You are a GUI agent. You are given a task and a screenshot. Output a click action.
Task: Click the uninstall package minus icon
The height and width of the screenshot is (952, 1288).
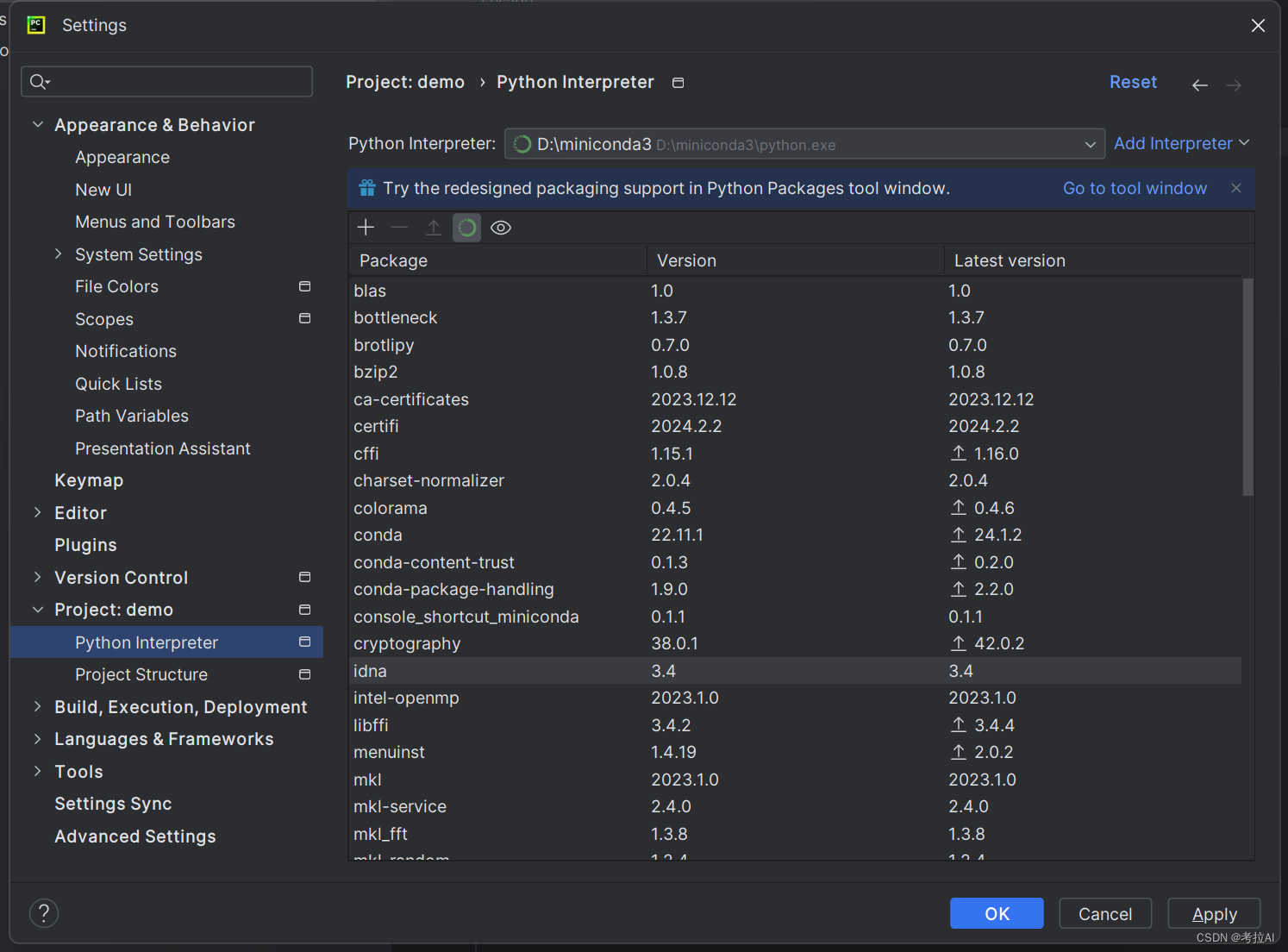(x=399, y=228)
